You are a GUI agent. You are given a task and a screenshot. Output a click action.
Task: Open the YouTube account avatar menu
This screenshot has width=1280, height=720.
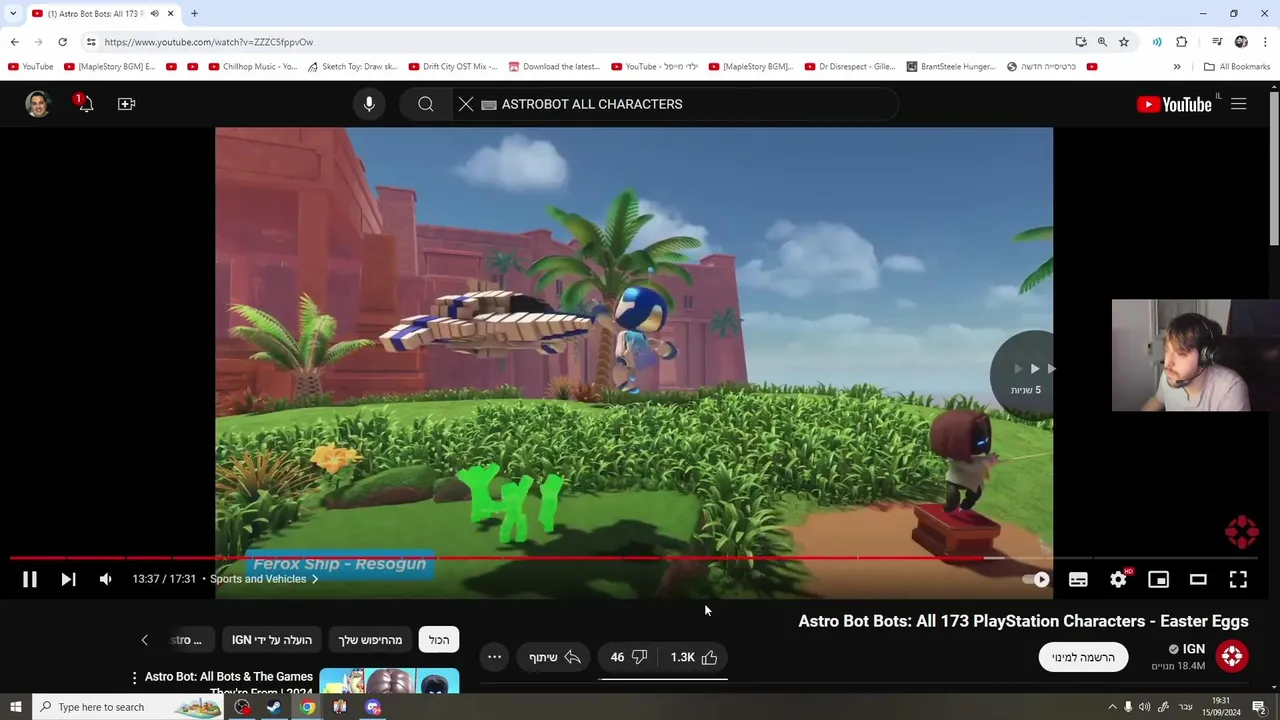(x=38, y=104)
